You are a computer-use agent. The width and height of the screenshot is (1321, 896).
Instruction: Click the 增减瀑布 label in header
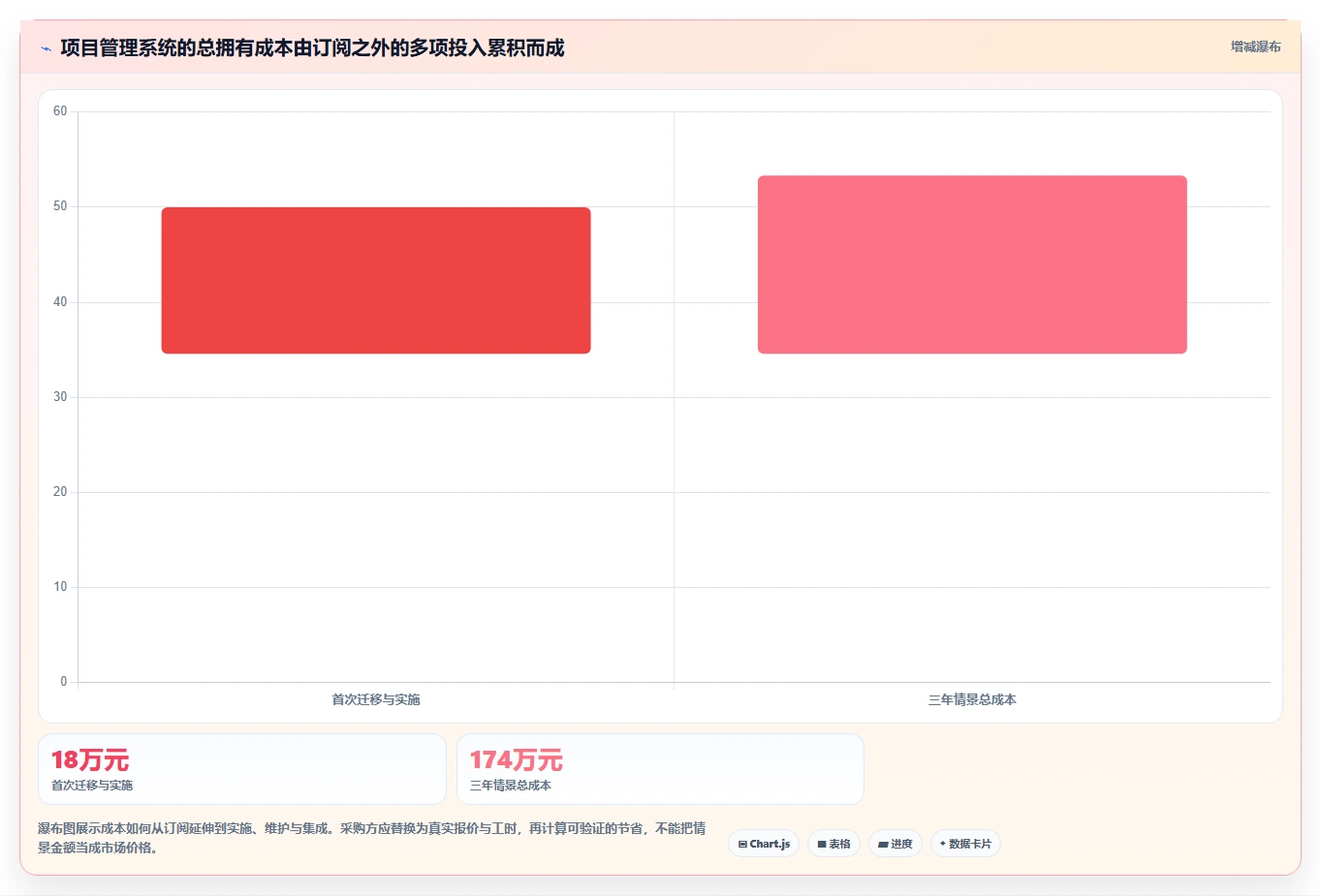tap(1255, 46)
